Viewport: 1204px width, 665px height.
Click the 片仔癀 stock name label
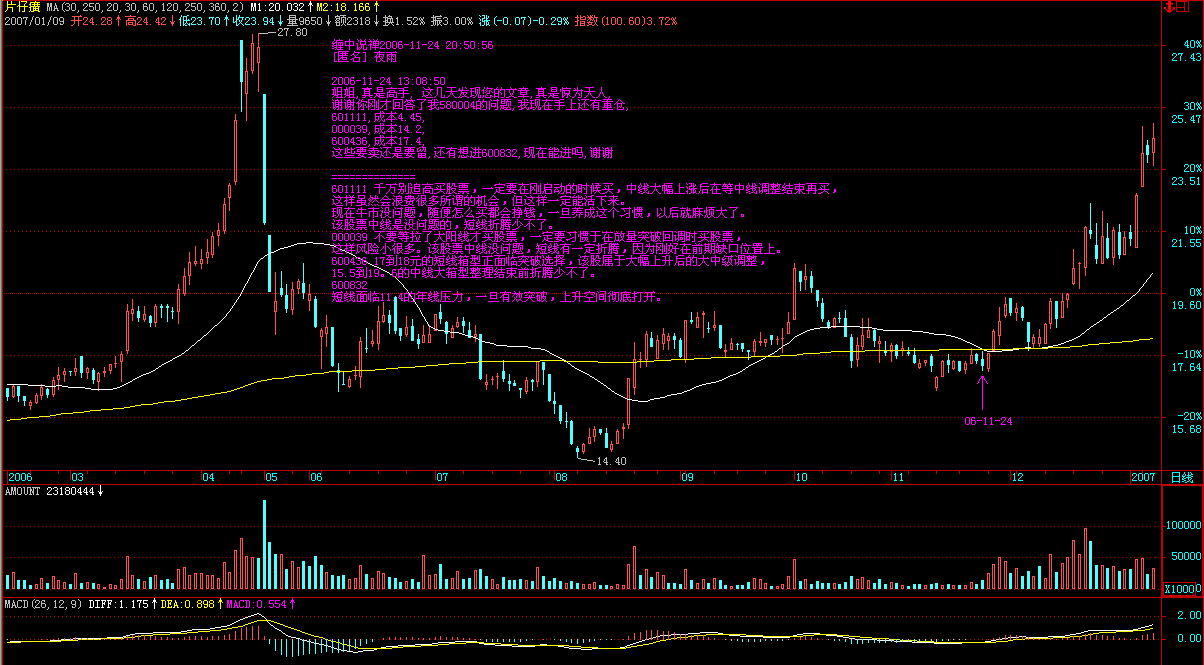pos(20,7)
